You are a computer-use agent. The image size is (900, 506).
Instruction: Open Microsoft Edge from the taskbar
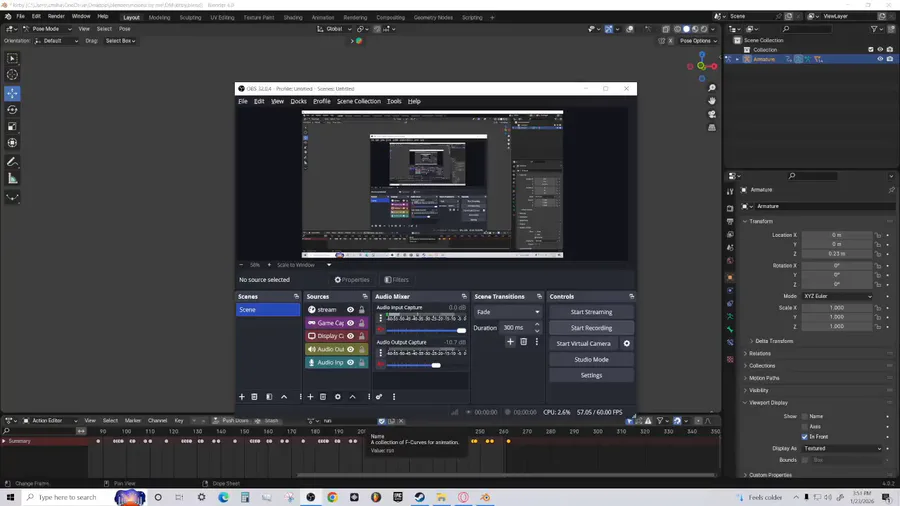(x=223, y=497)
